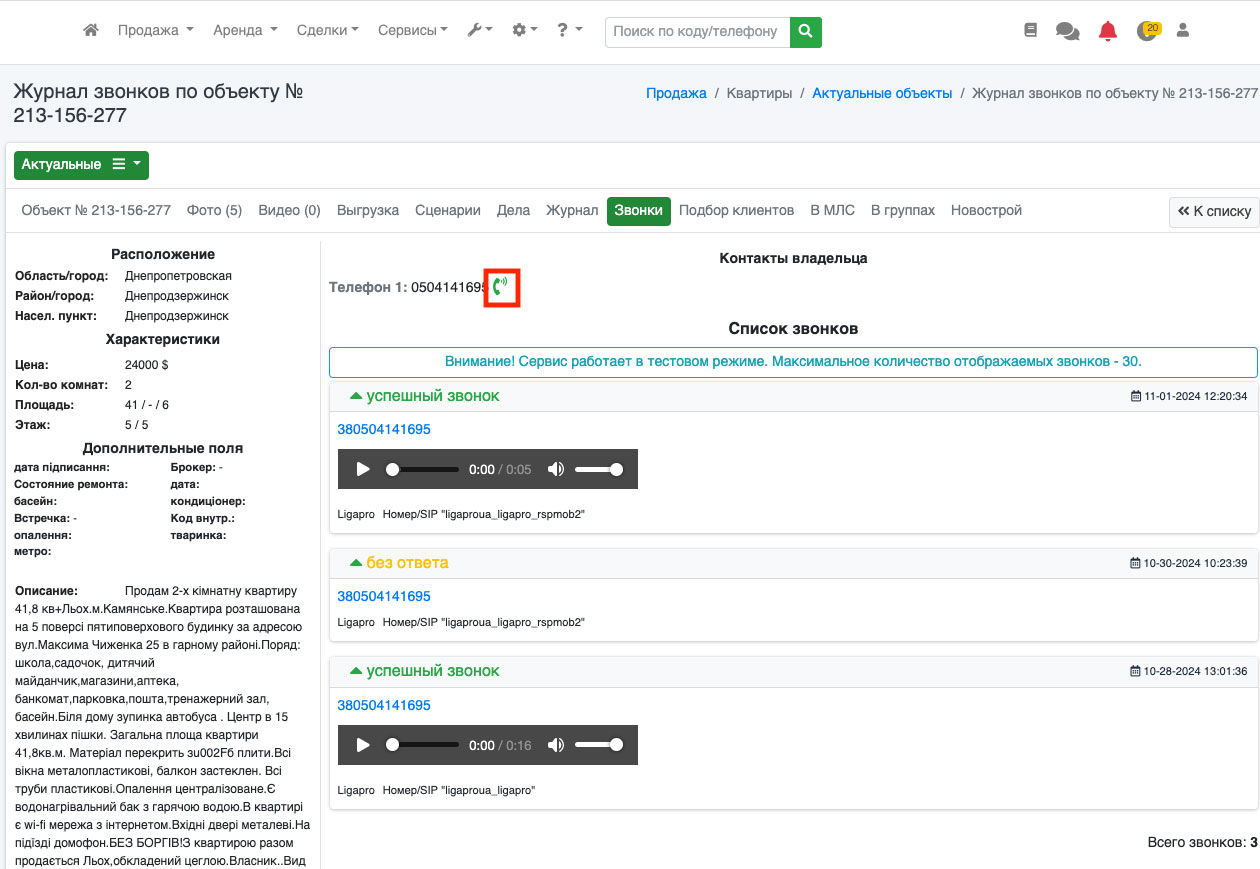Mute the 10-28-2024 call recording
Viewport: 1260px width, 869px height.
(556, 745)
